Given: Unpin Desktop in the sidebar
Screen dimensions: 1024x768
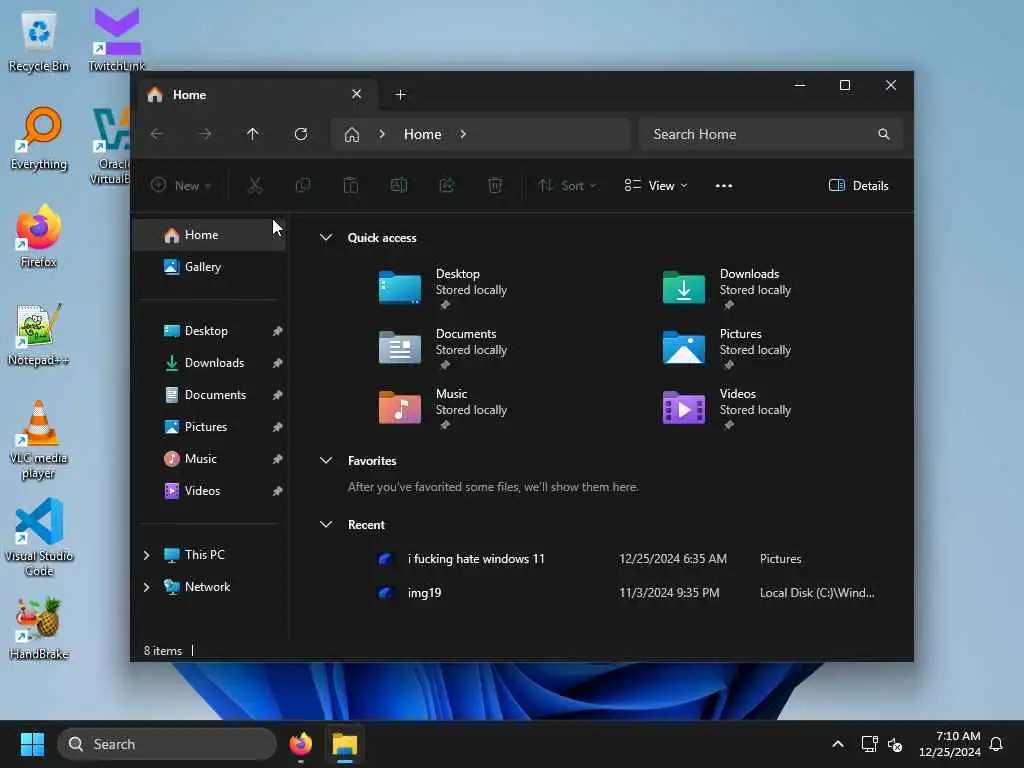Looking at the screenshot, I should 278,331.
